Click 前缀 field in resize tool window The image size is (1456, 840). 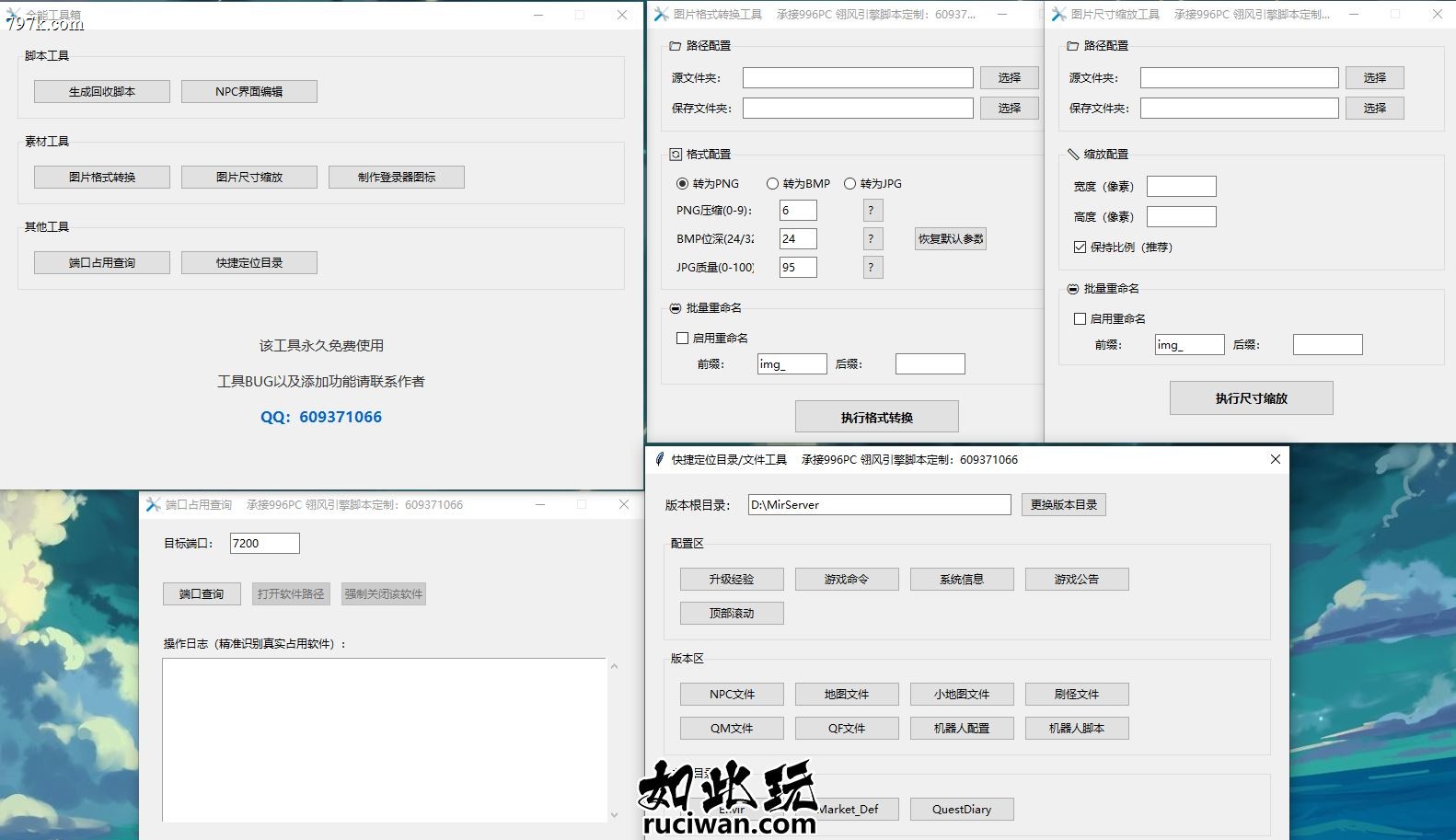click(x=1189, y=344)
